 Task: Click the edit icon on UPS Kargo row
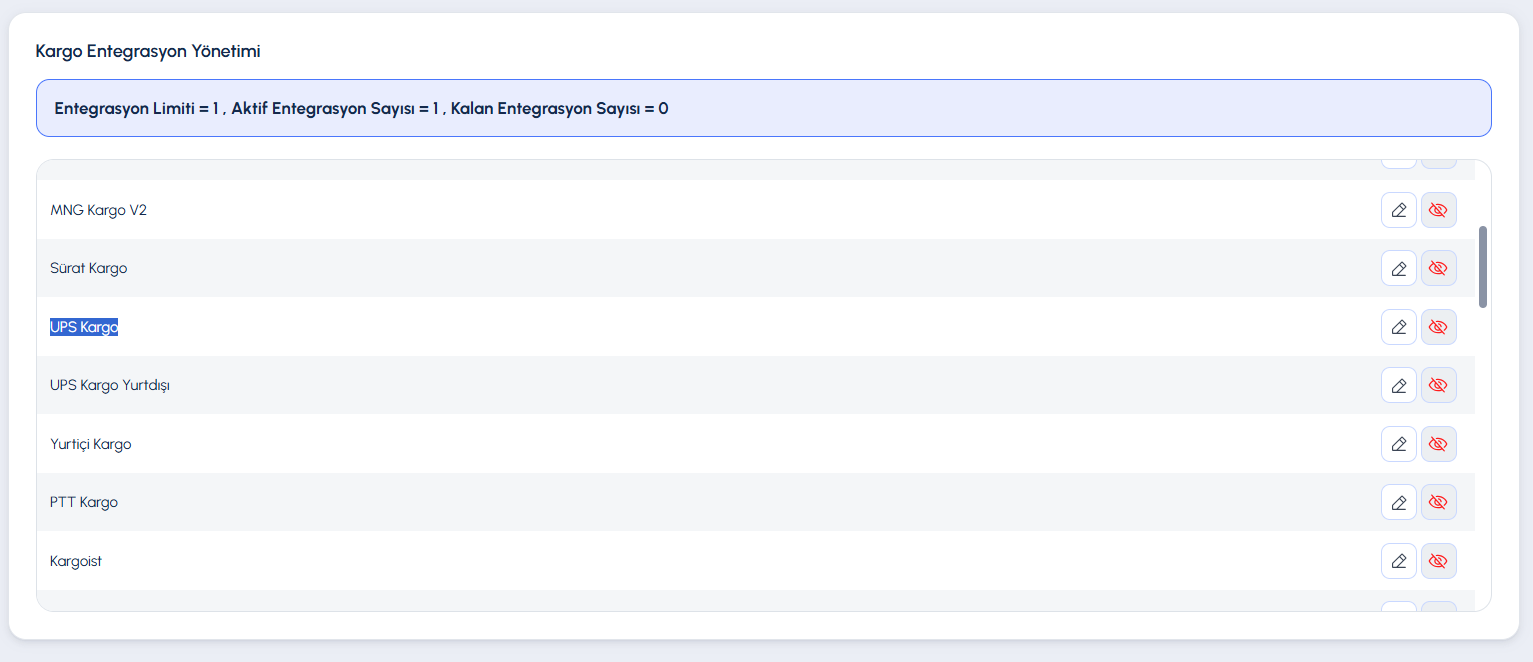pos(1399,327)
